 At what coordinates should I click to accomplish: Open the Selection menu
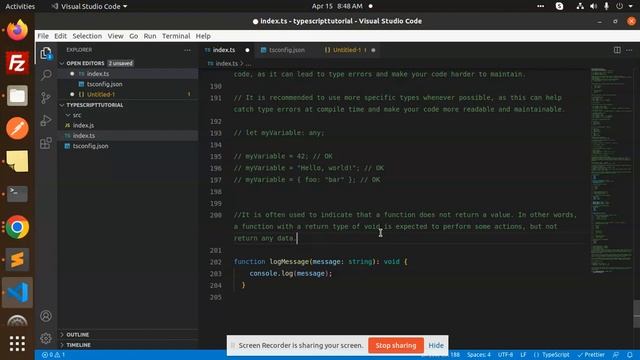(87, 36)
